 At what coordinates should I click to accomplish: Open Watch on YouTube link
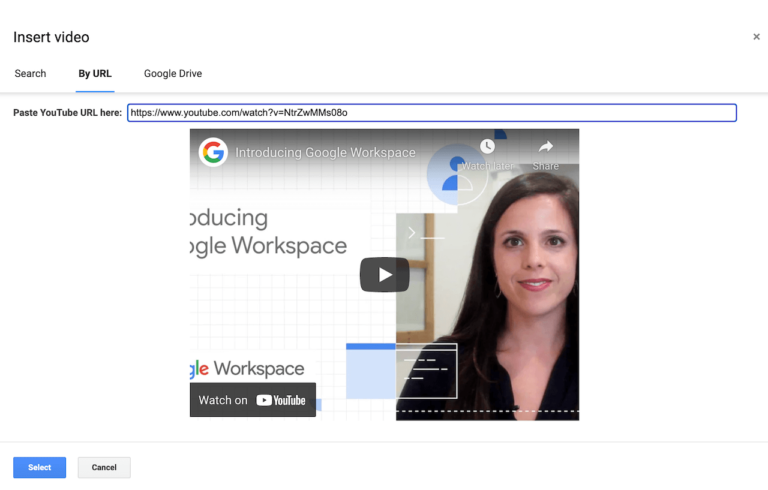(x=253, y=400)
